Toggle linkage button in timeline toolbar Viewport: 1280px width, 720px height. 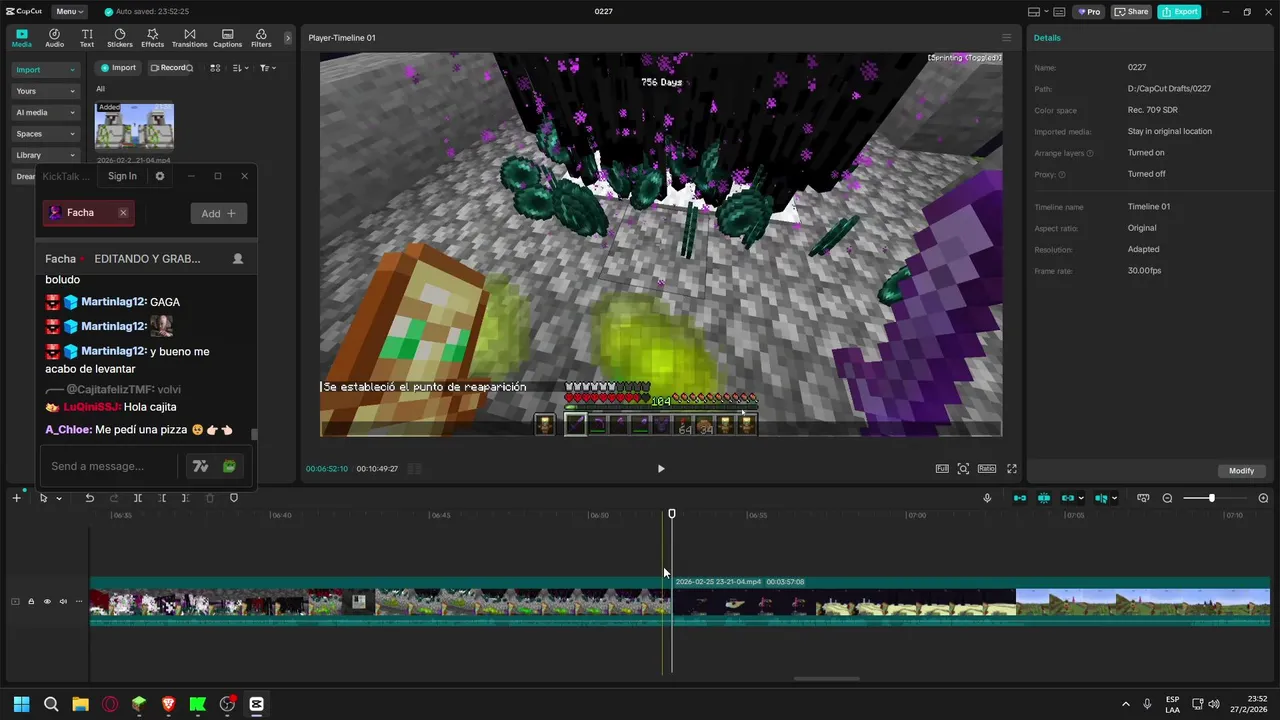1068,498
